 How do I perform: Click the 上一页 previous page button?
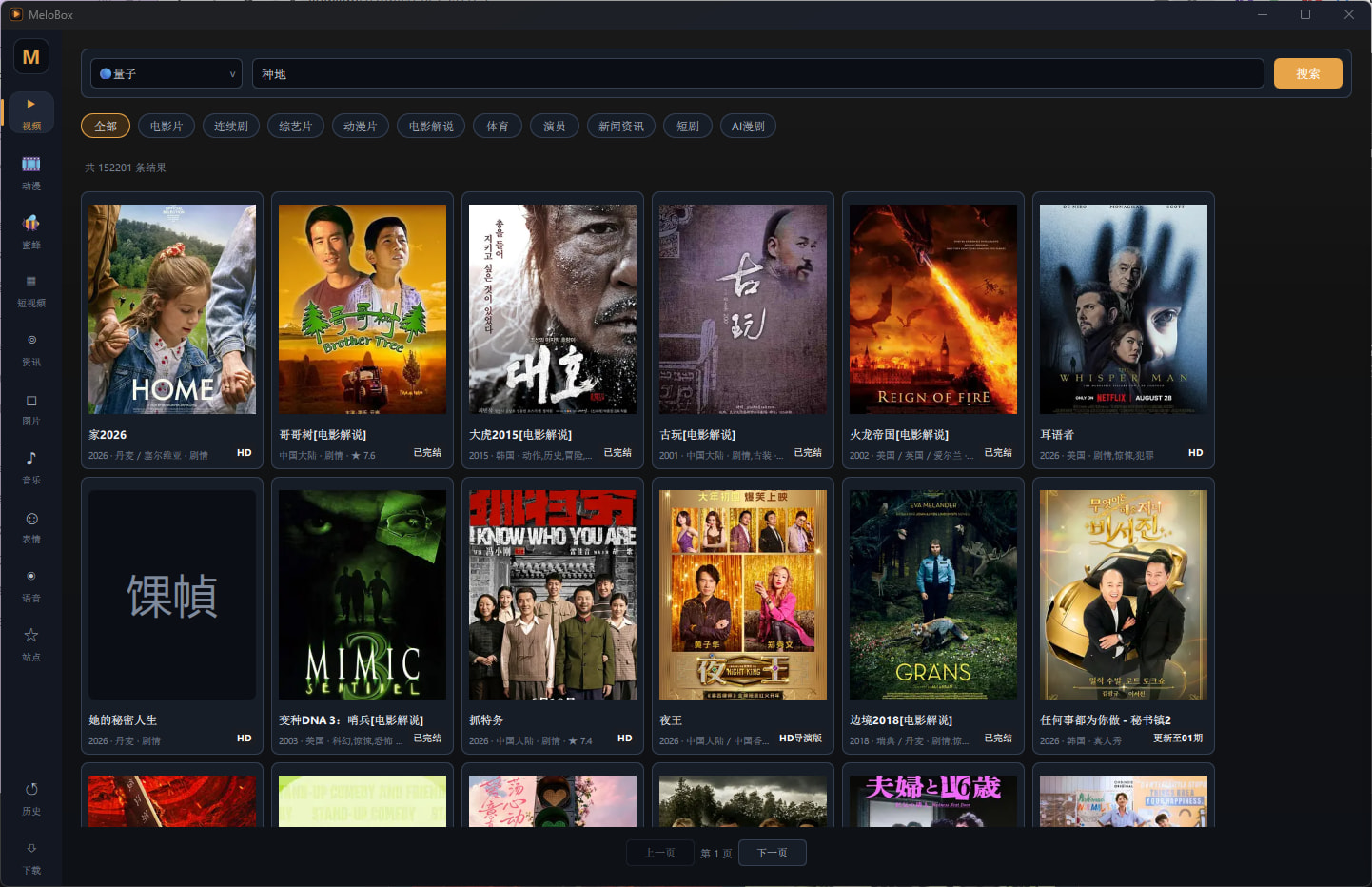pos(660,853)
